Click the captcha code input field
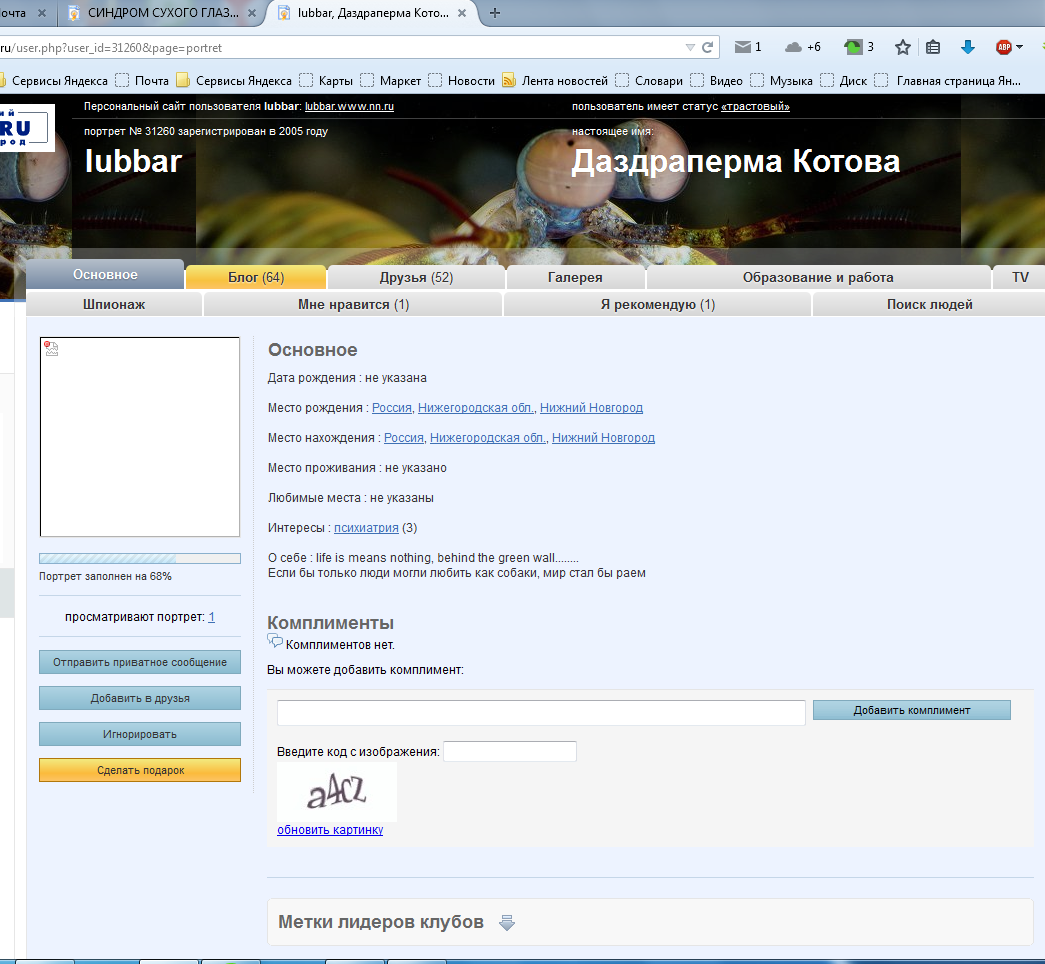 509,751
